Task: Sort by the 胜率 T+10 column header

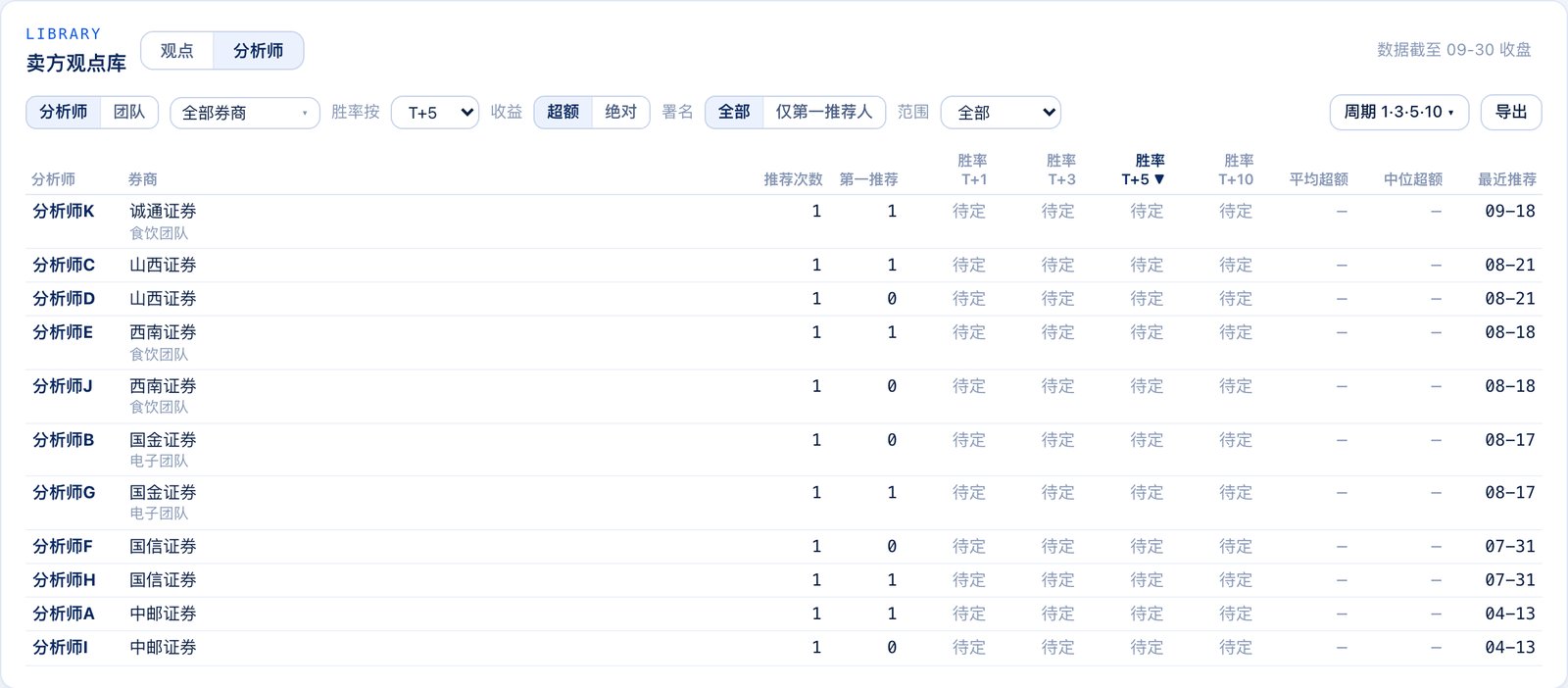Action: click(x=1236, y=170)
